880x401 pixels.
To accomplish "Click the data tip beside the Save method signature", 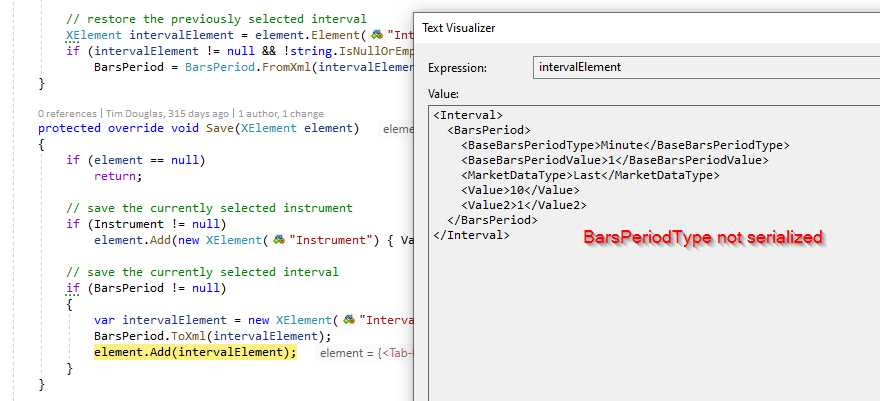I will tap(396, 129).
